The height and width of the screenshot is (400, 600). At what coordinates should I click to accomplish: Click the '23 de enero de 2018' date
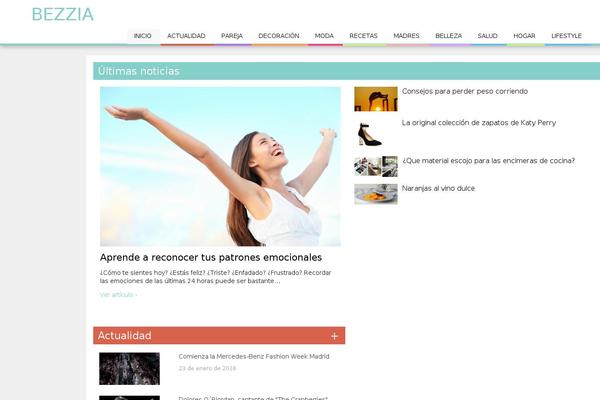coord(207,368)
